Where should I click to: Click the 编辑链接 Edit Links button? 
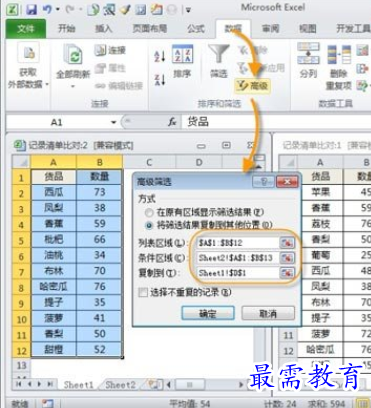click(x=119, y=86)
